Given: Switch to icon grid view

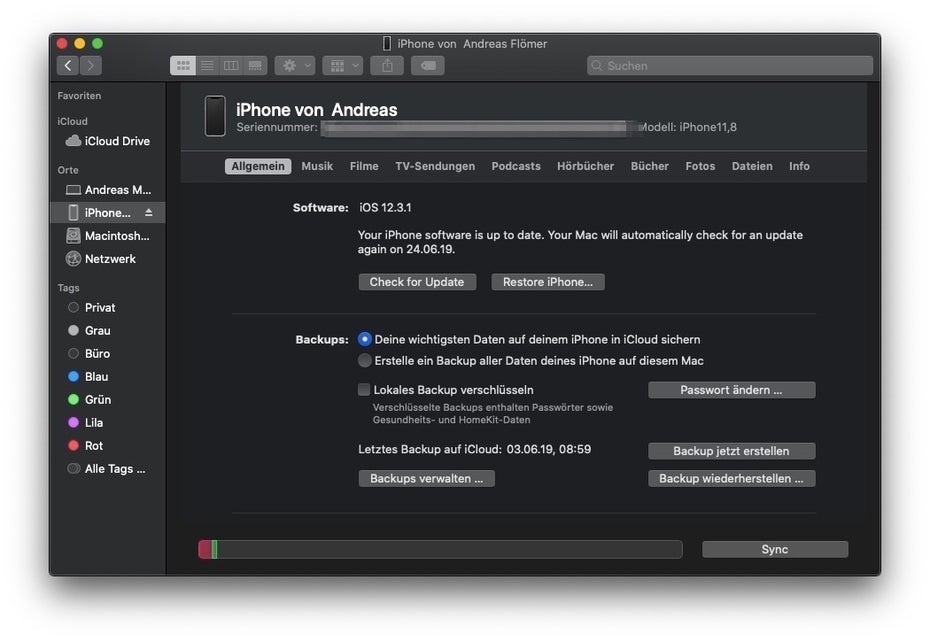Looking at the screenshot, I should tap(183, 65).
